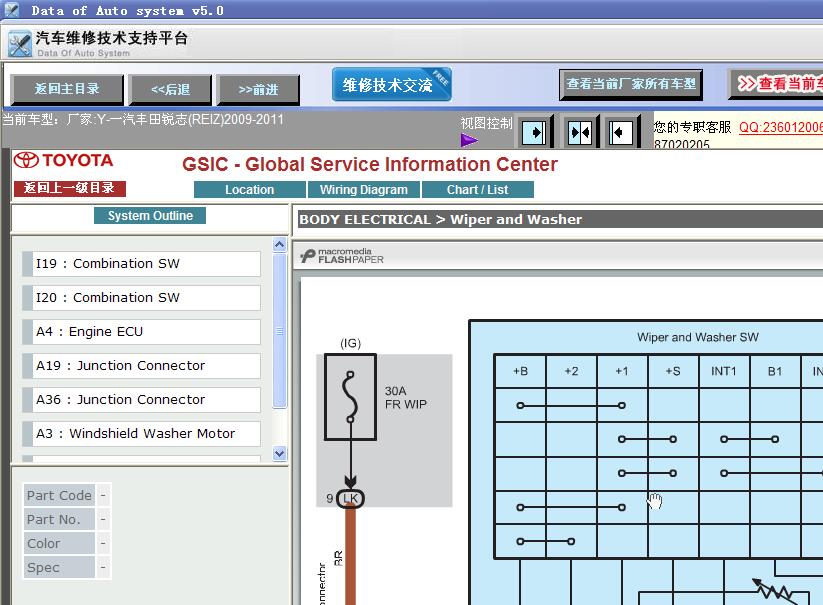Click the Part No. label
This screenshot has height=605, width=823.
[x=59, y=519]
